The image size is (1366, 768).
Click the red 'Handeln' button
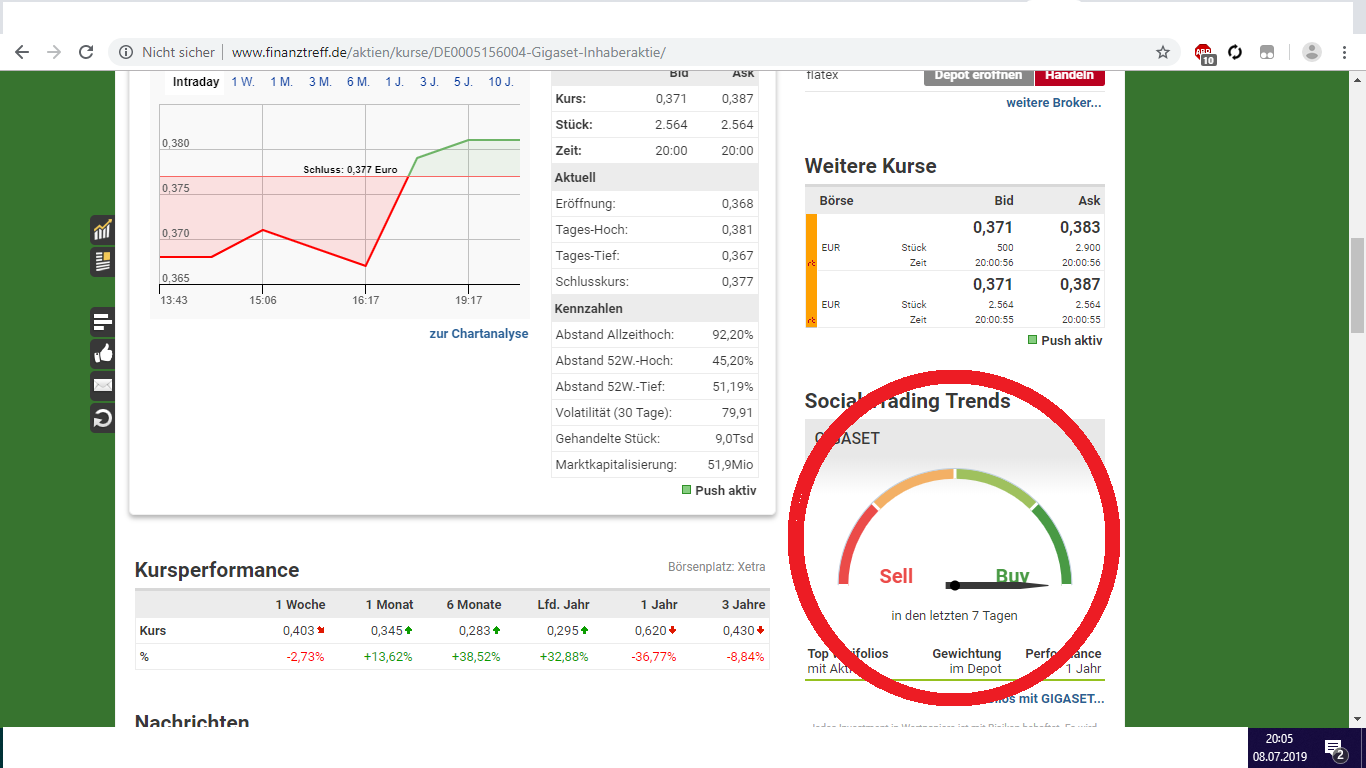click(x=1069, y=75)
